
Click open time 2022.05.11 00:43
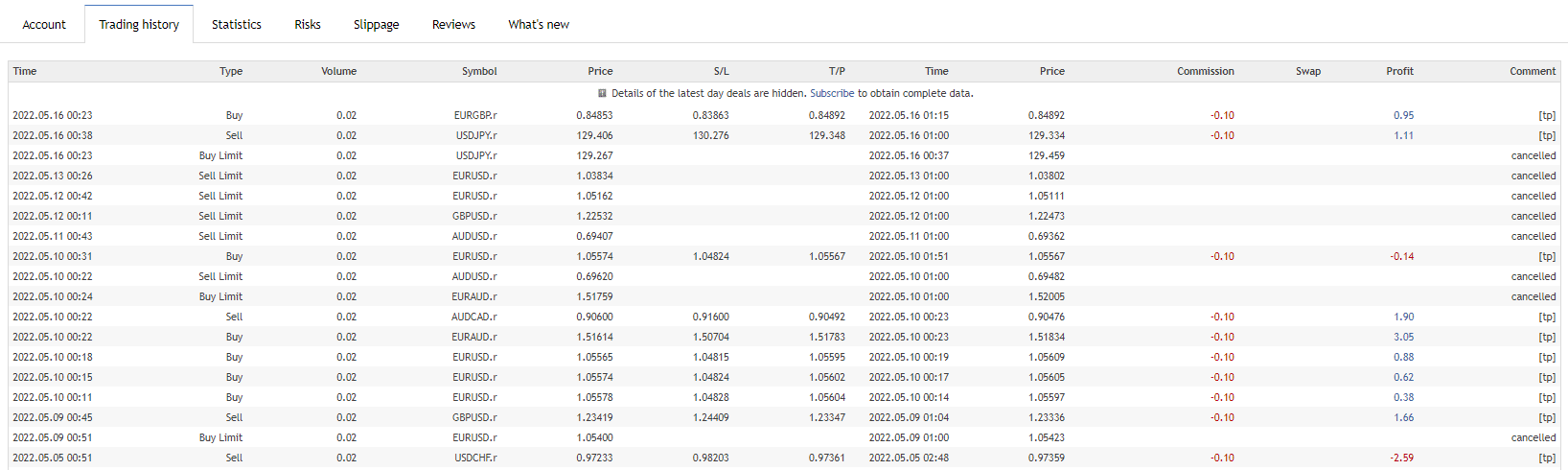coord(53,236)
